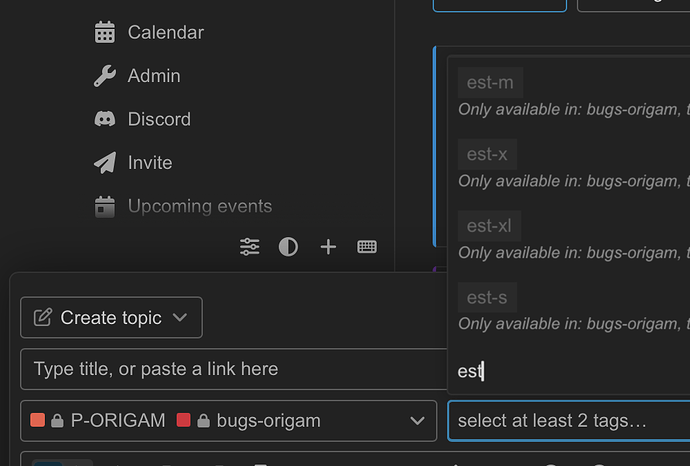The width and height of the screenshot is (690, 466).
Task: Click the Invite paper plane icon
Action: click(x=105, y=163)
